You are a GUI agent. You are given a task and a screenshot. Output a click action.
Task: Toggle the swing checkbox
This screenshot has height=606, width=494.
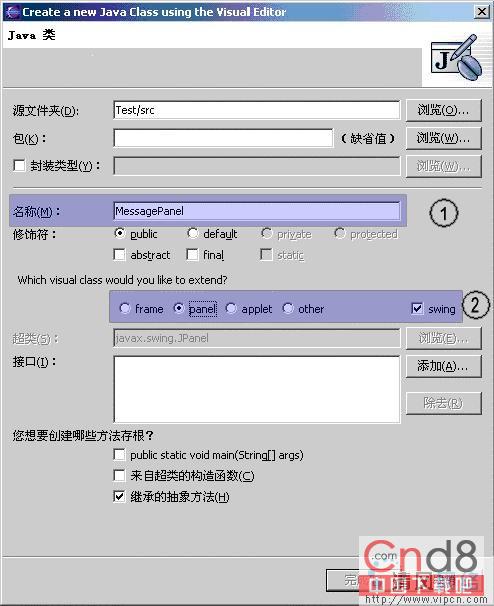(x=417, y=308)
